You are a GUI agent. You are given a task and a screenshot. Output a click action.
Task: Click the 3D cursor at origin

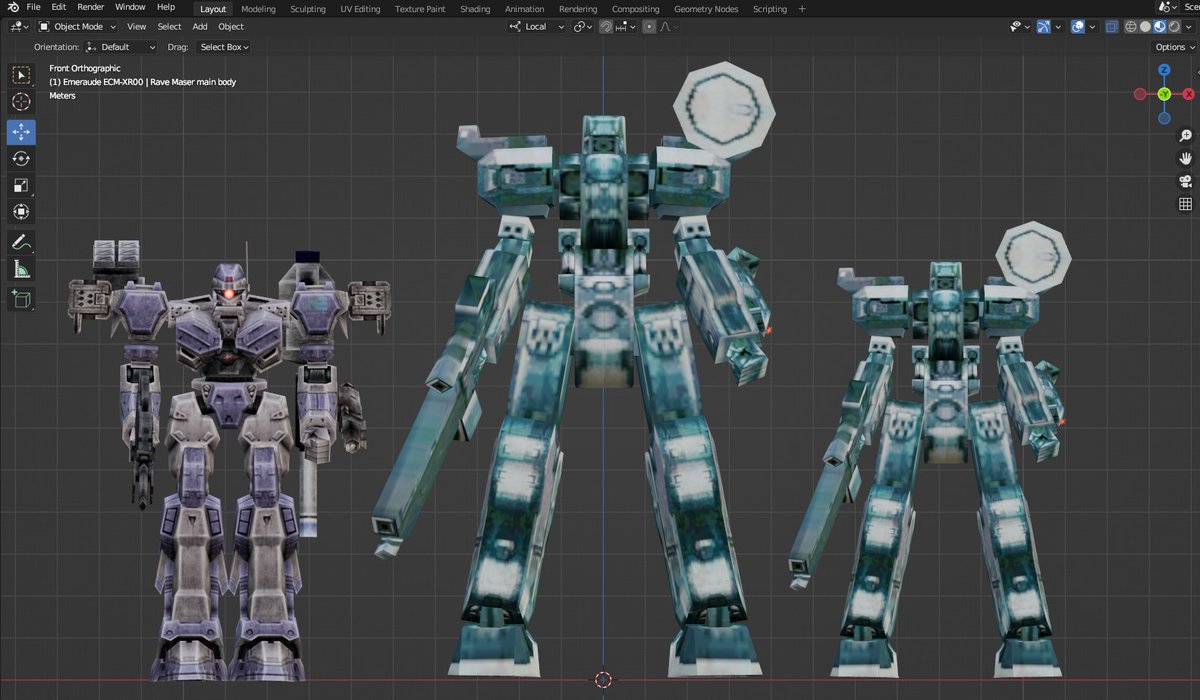pos(603,679)
